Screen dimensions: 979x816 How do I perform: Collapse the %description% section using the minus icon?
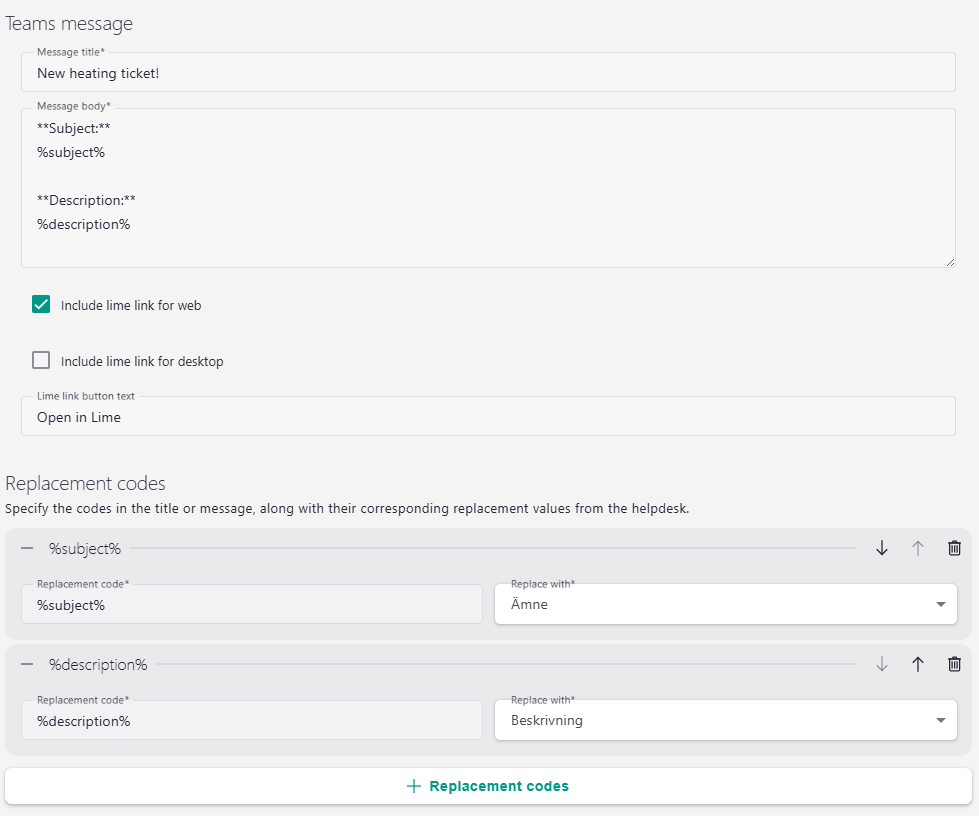27,664
